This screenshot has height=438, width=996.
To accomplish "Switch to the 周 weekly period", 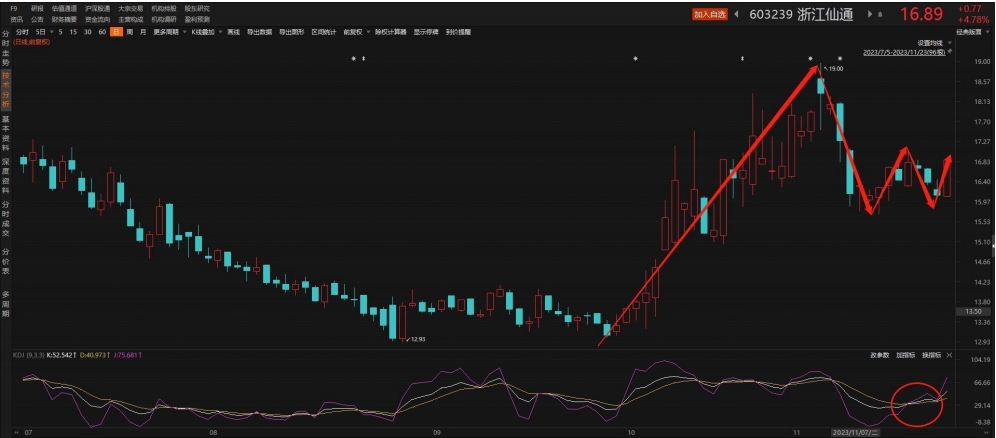I will click(130, 32).
